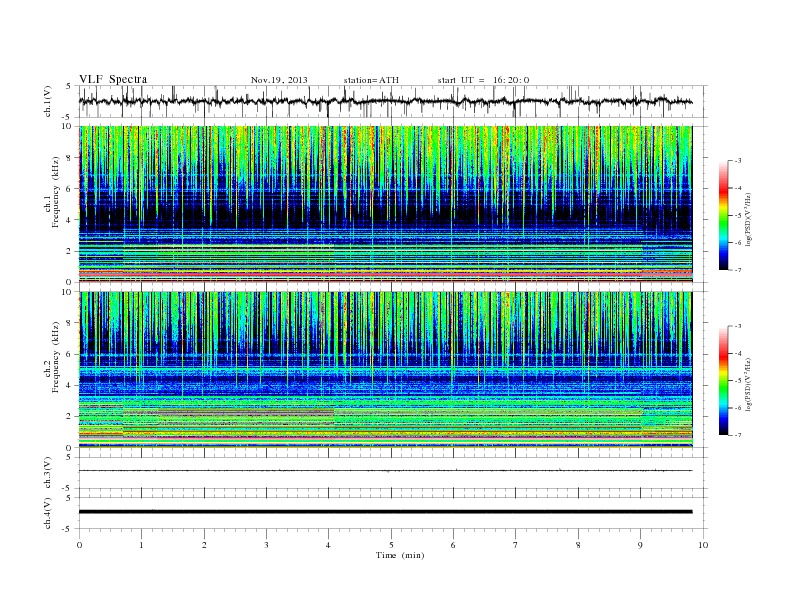
Task: Click the 'ch.2 Frequency (kHz)' axis label
Action: click(52, 357)
